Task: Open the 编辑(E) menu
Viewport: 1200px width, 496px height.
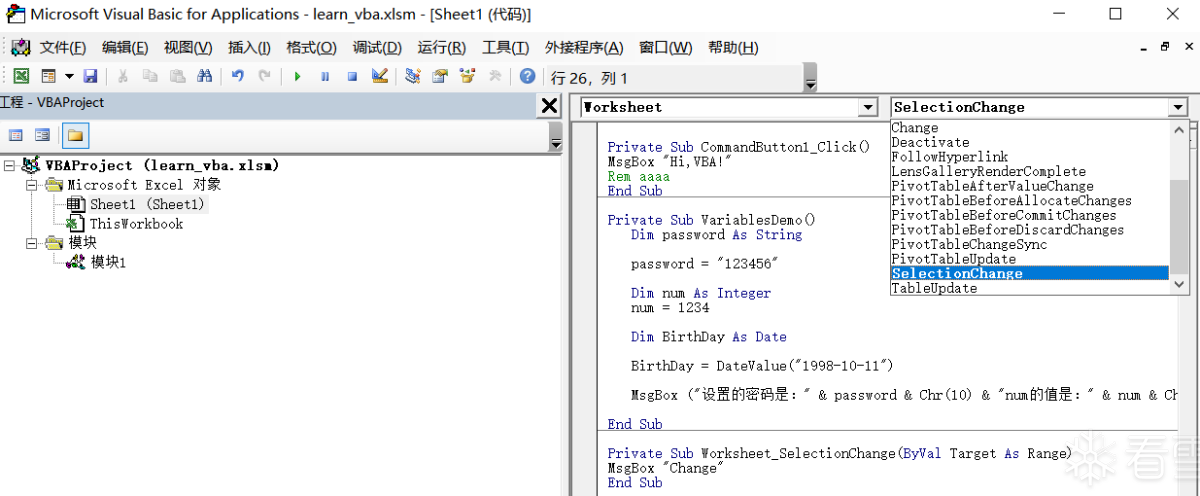Action: coord(125,48)
